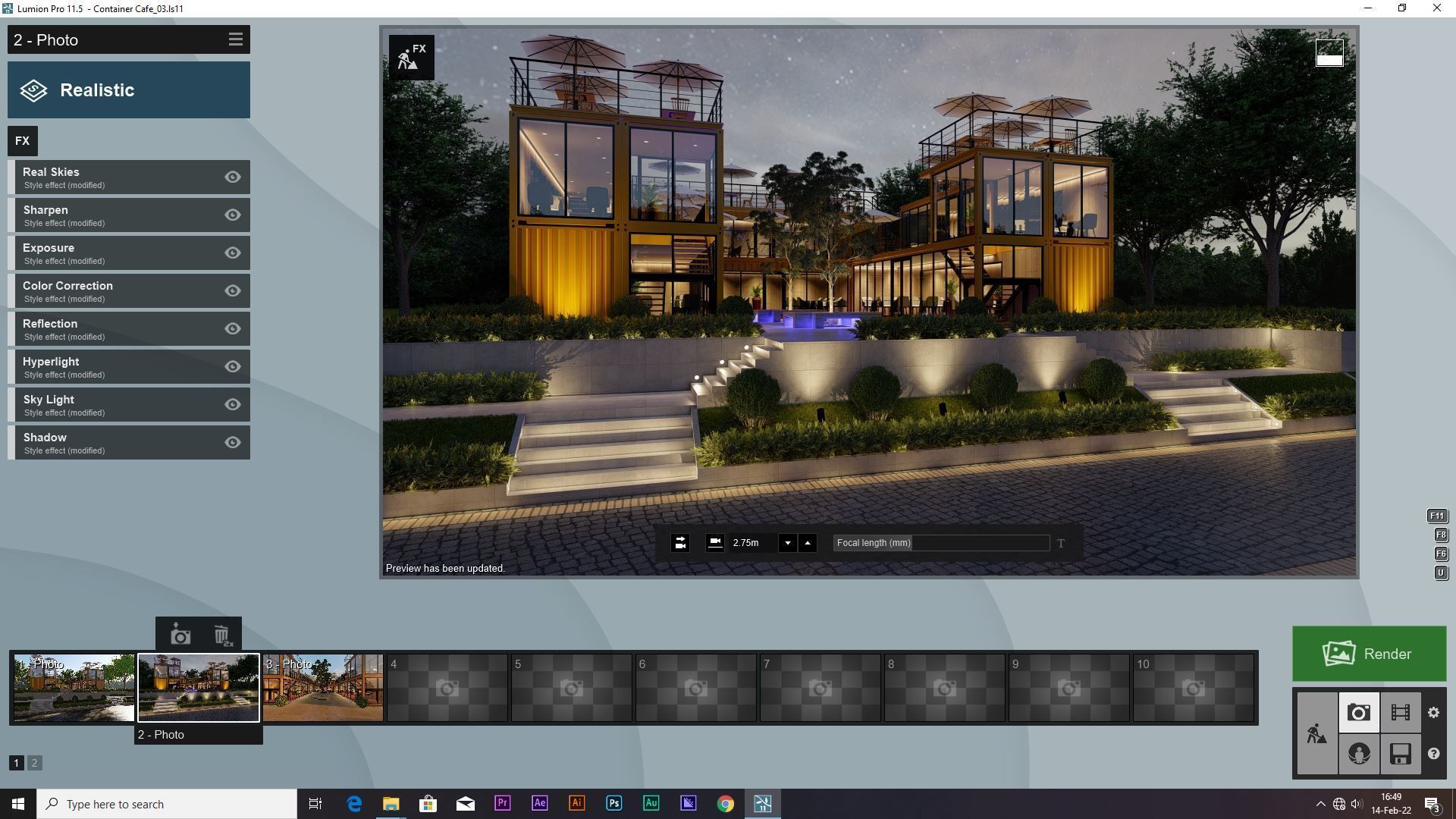Switch to photo set page 1
This screenshot has height=819, width=1456.
tap(16, 763)
